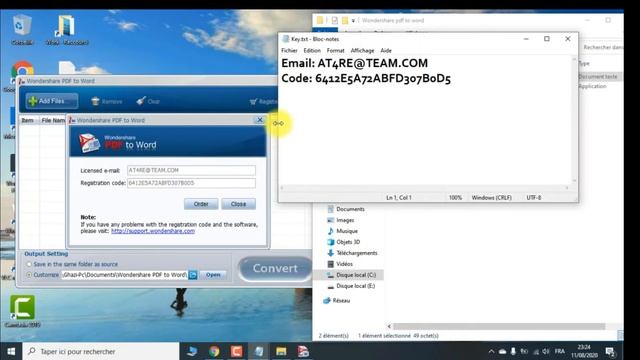Maximize the Key.txt Notepad window
Image resolution: width=640 pixels, height=360 pixels.
pos(547,39)
